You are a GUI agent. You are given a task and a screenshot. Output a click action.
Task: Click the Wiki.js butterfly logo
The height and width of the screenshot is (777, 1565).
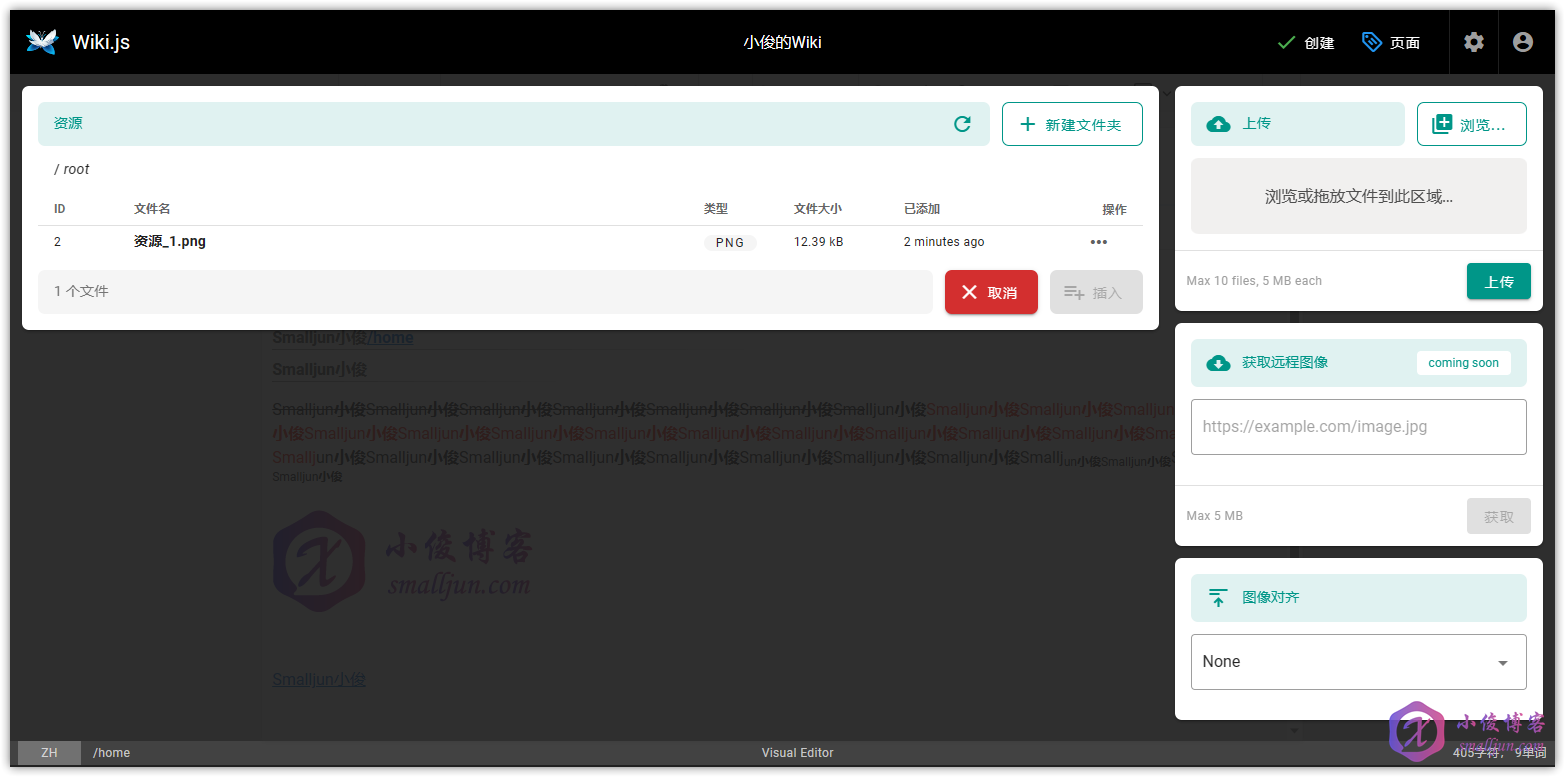(x=42, y=42)
